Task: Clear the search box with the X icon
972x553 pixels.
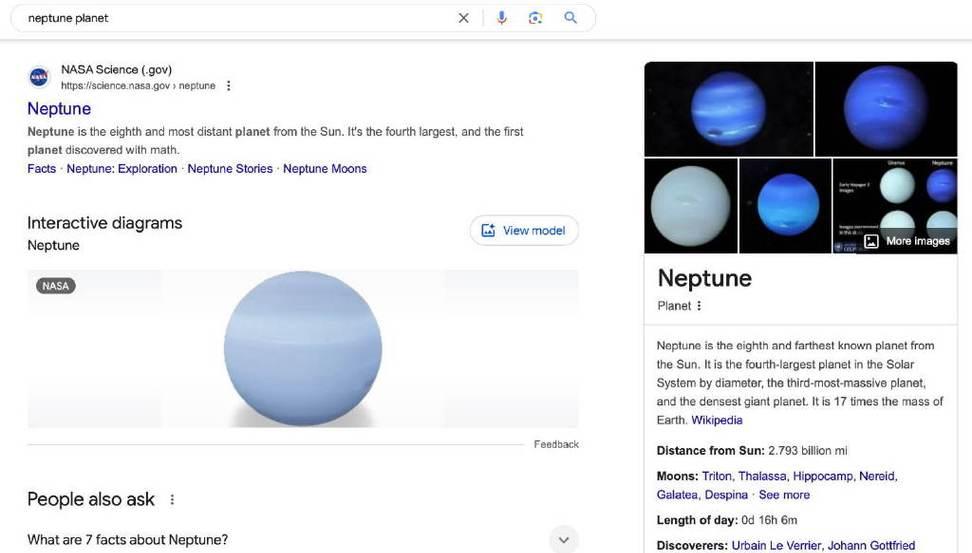Action: [x=463, y=18]
